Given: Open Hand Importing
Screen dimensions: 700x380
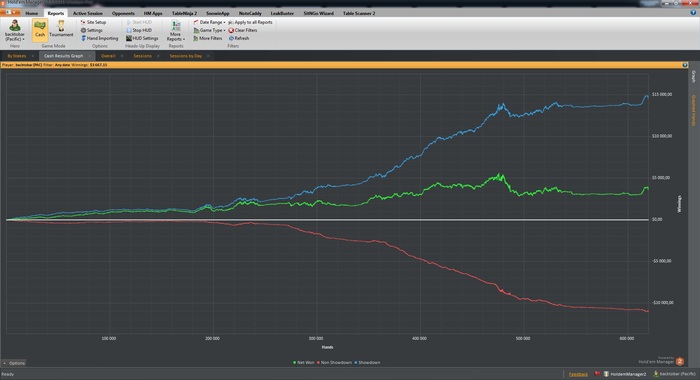Looking at the screenshot, I should pyautogui.click(x=100, y=38).
